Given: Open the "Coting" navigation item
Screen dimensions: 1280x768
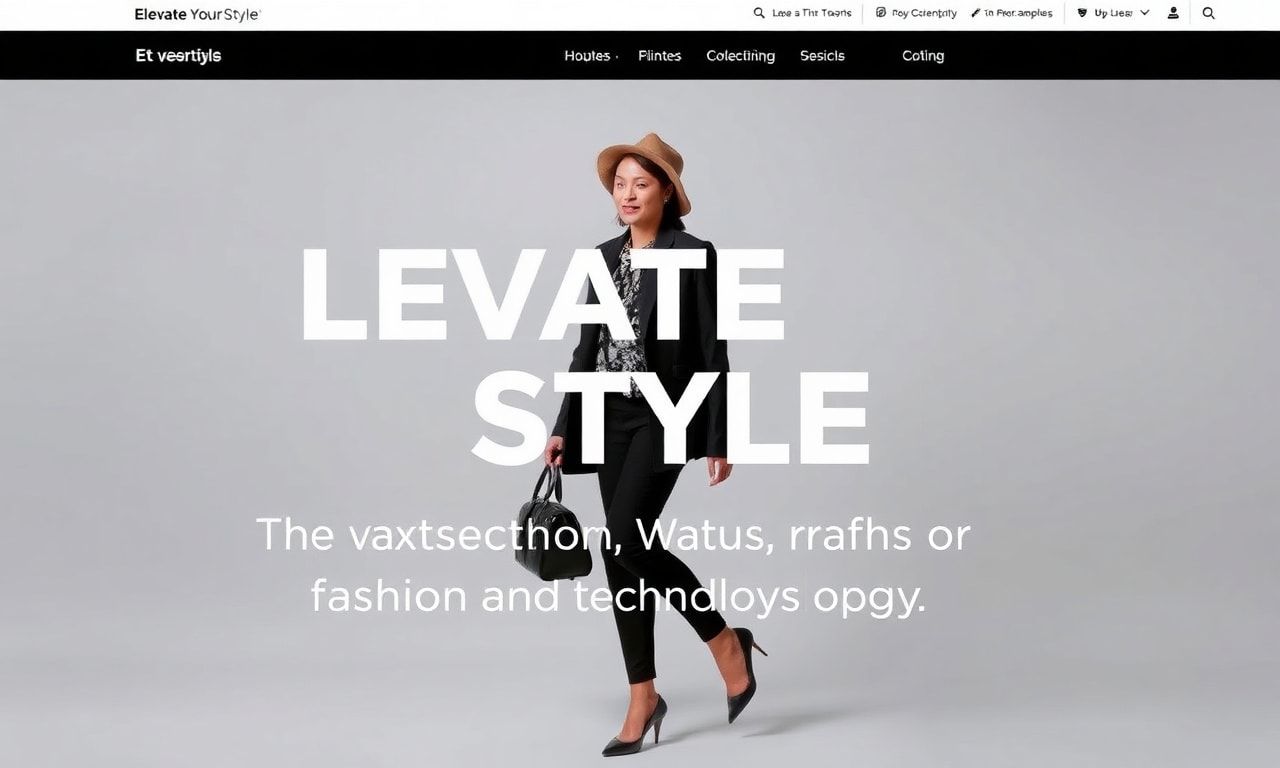Looking at the screenshot, I should 923,56.
